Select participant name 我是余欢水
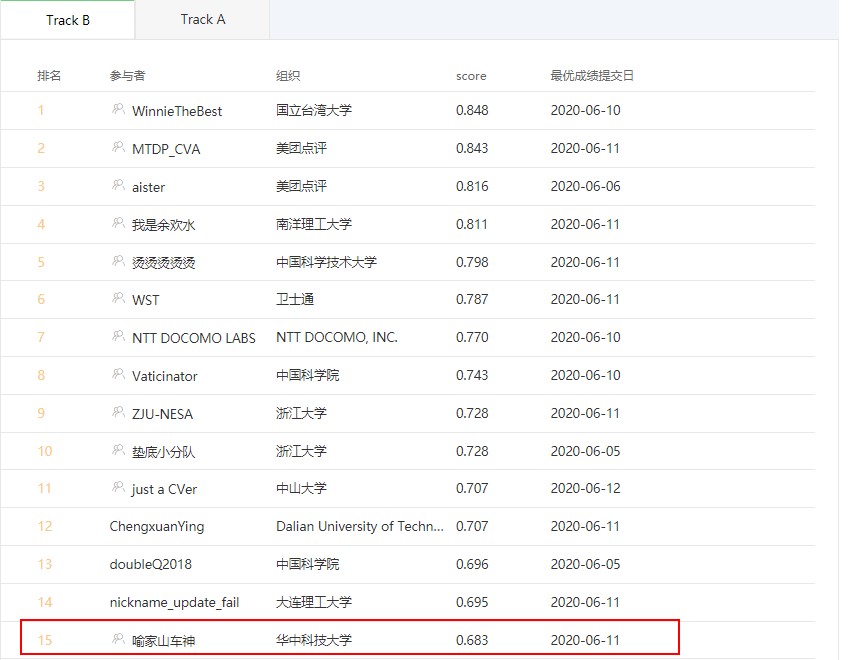 point(163,225)
